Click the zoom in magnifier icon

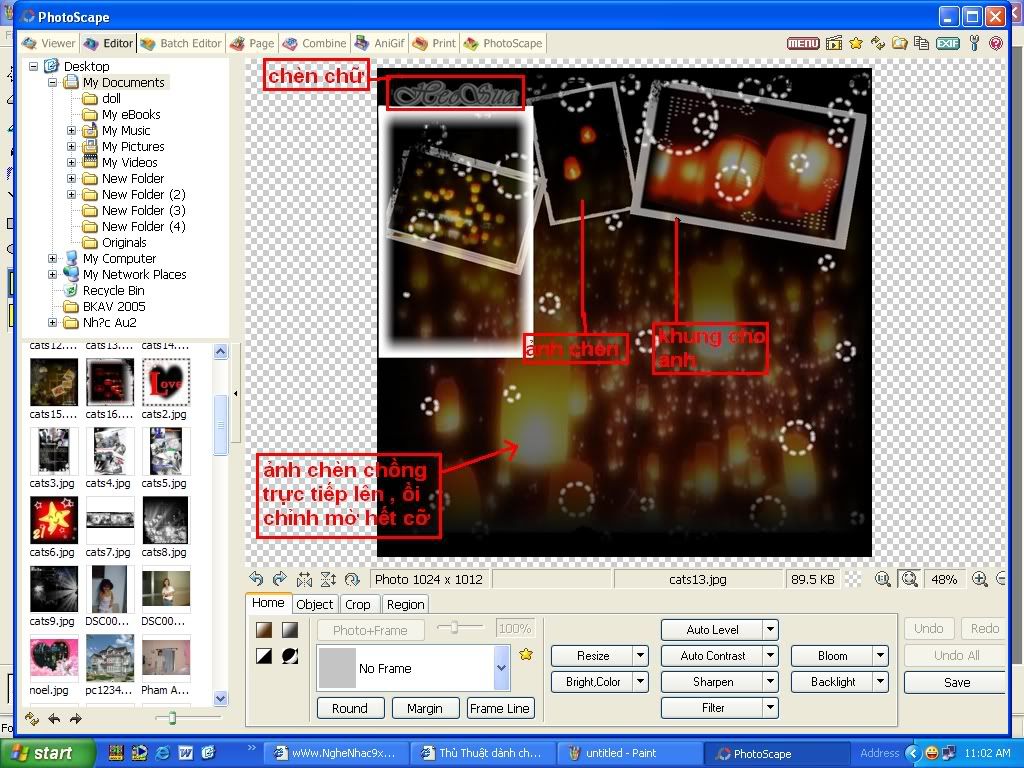click(x=980, y=579)
